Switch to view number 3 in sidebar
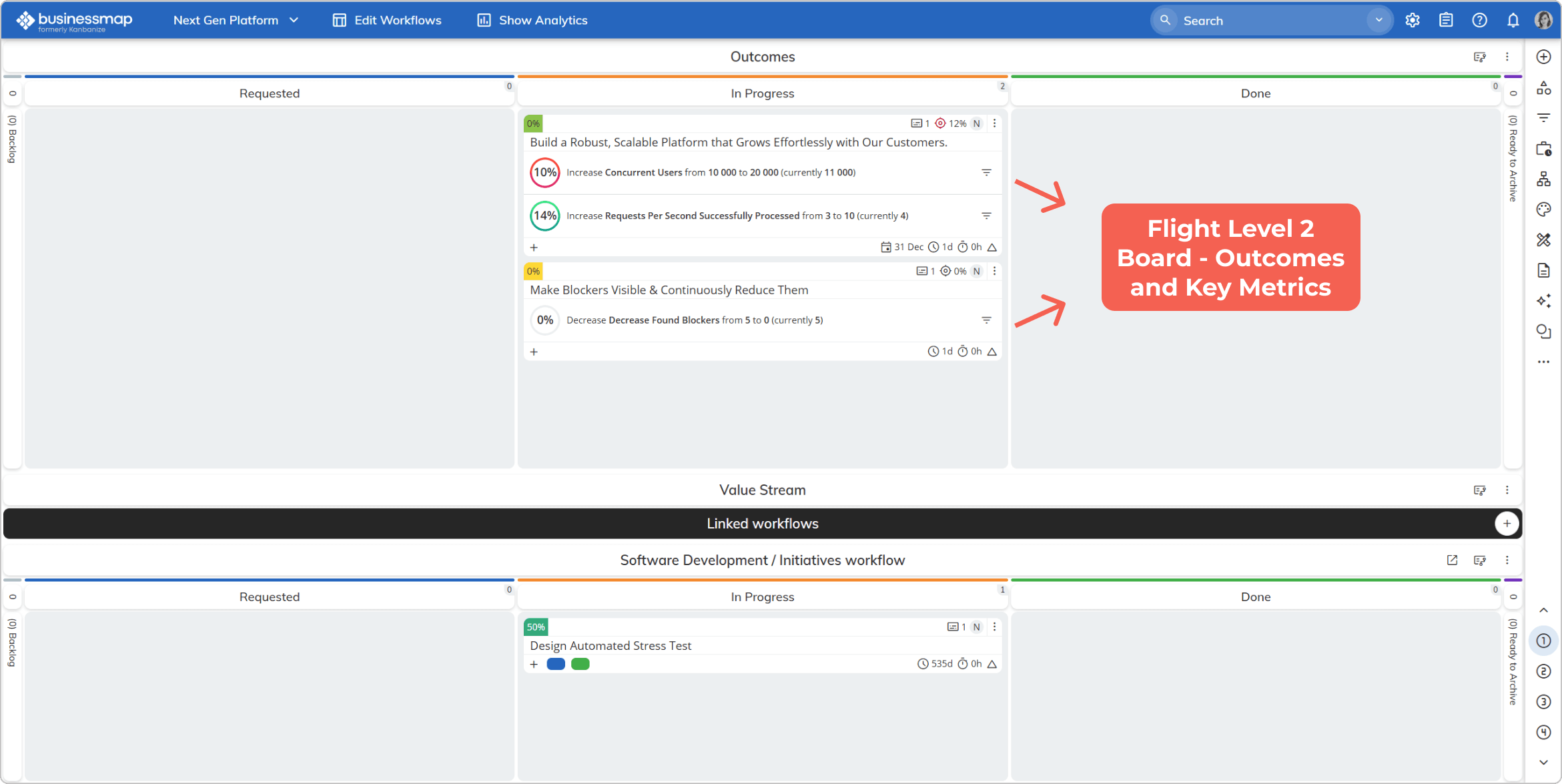The image size is (1562, 784). 1543,702
